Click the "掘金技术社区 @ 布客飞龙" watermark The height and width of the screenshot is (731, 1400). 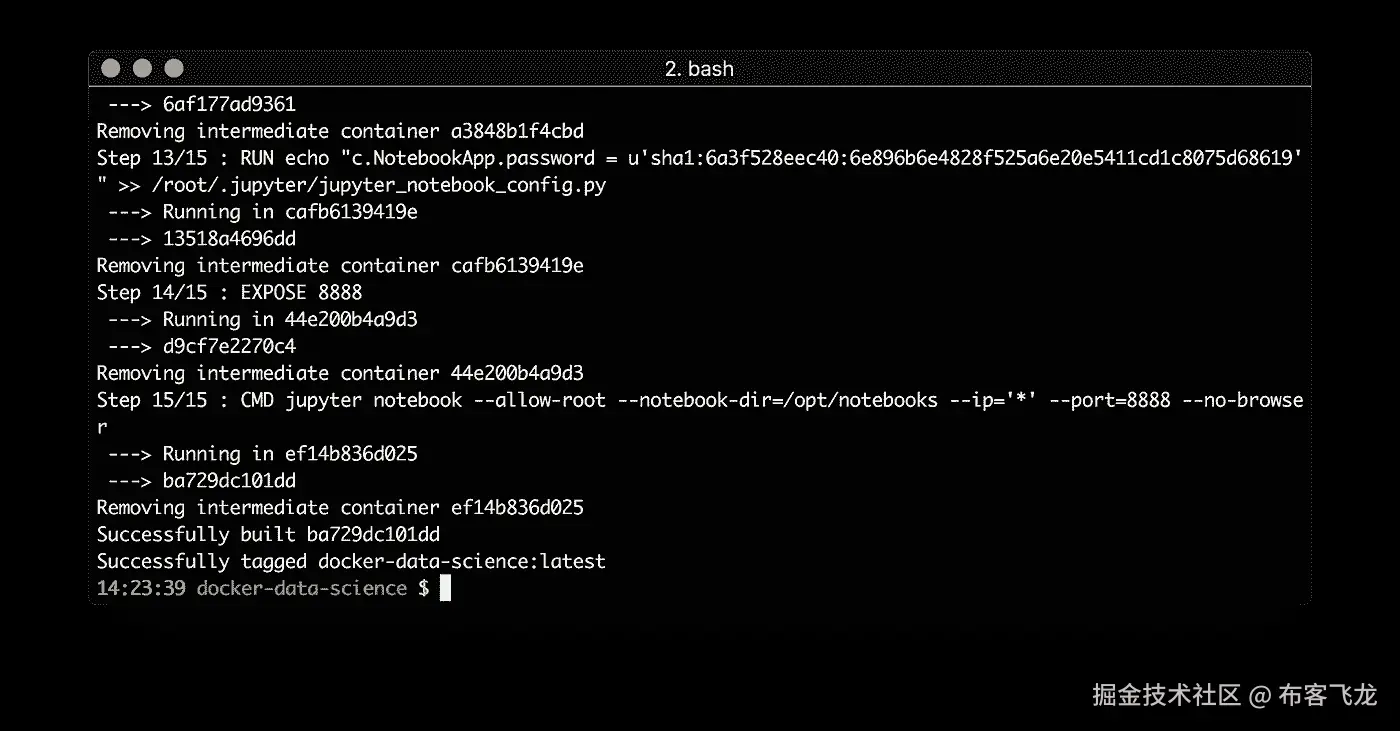tap(1234, 695)
